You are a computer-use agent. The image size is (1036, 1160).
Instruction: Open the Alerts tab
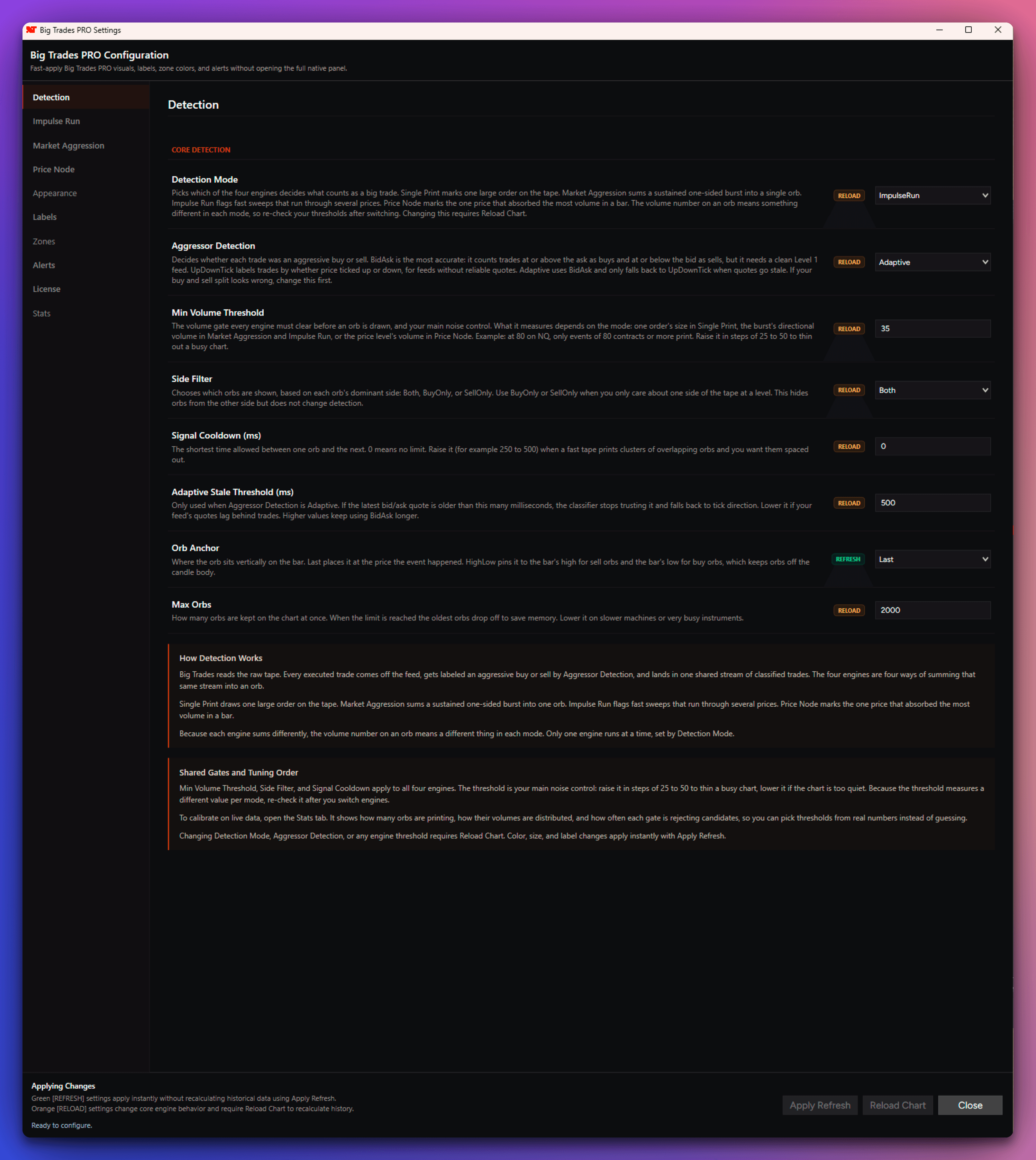click(86, 265)
